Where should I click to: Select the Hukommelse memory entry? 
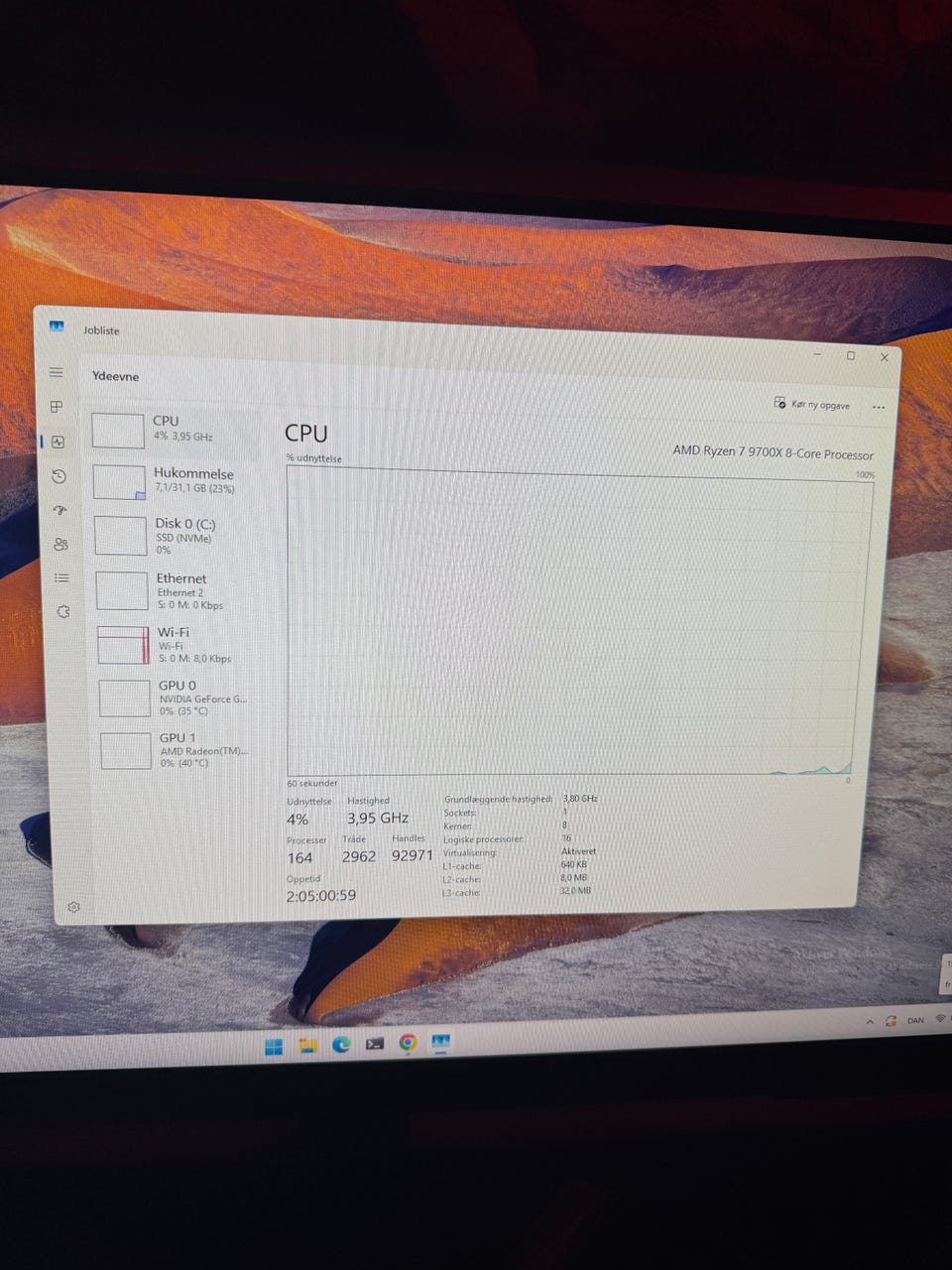pyautogui.click(x=174, y=481)
